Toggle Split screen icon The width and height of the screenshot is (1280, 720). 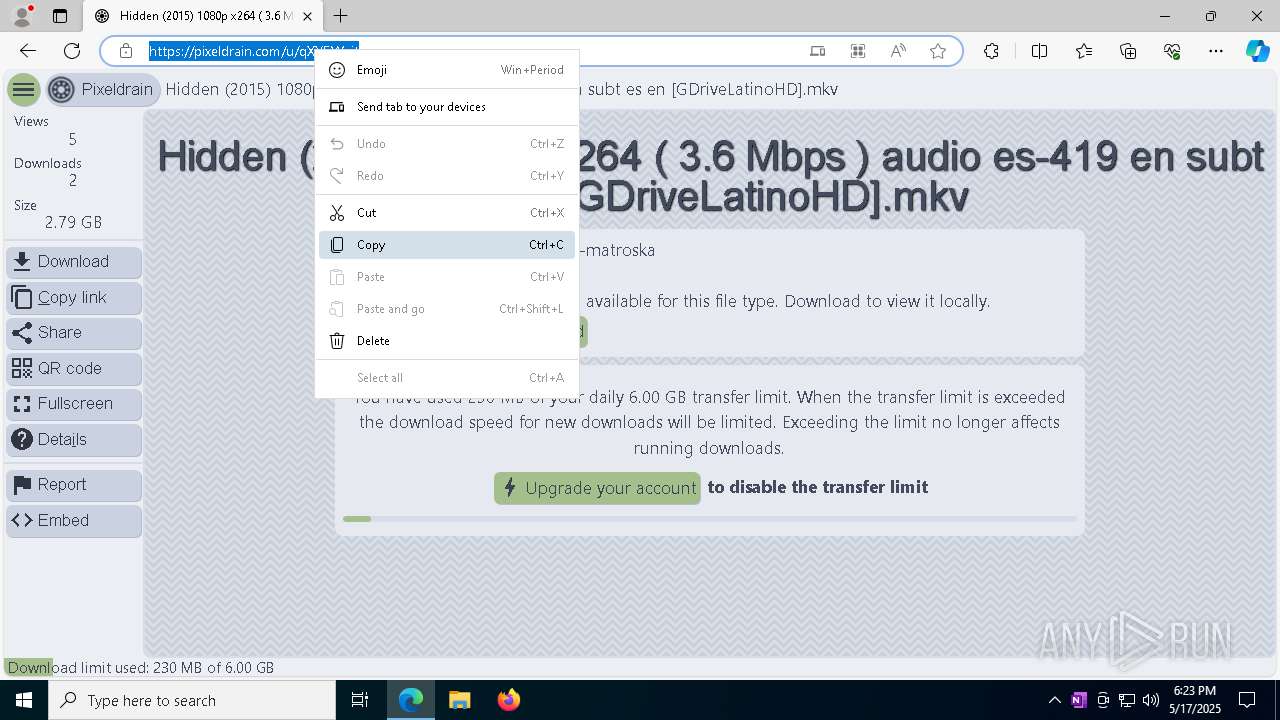(x=1039, y=51)
